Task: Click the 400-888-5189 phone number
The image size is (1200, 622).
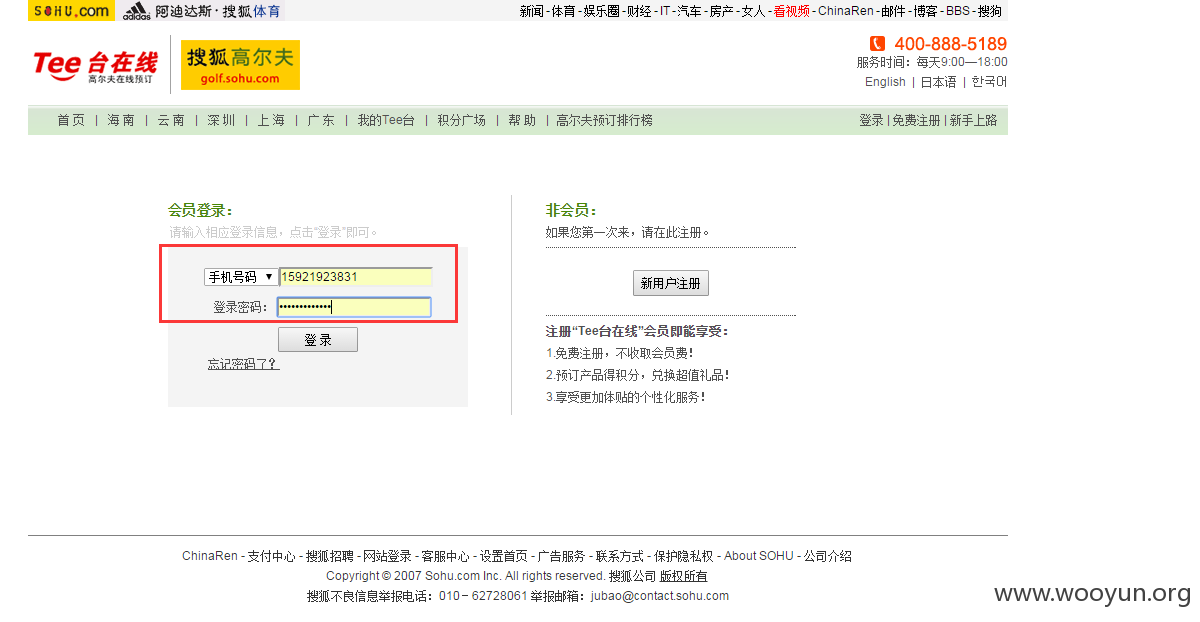Action: (x=950, y=44)
